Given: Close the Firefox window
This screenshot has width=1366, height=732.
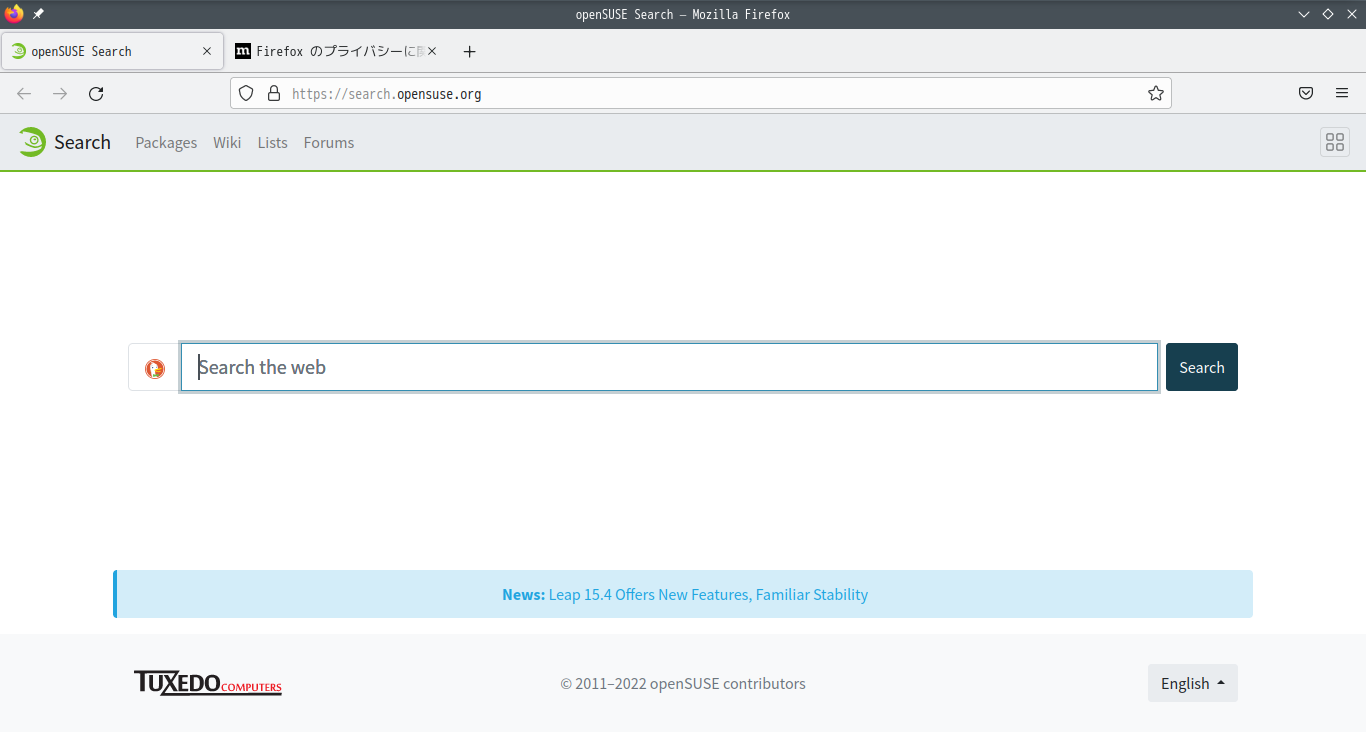Looking at the screenshot, I should (1351, 14).
